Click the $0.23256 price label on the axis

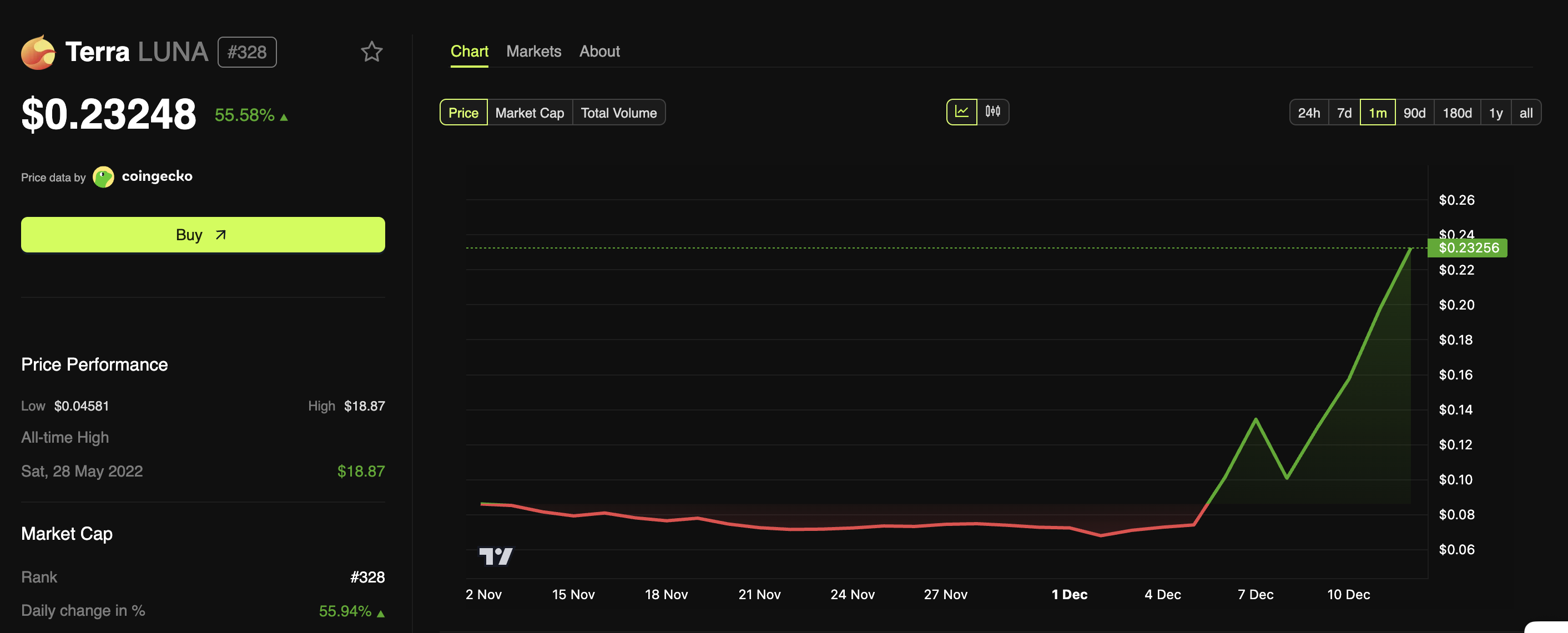pyautogui.click(x=1468, y=248)
